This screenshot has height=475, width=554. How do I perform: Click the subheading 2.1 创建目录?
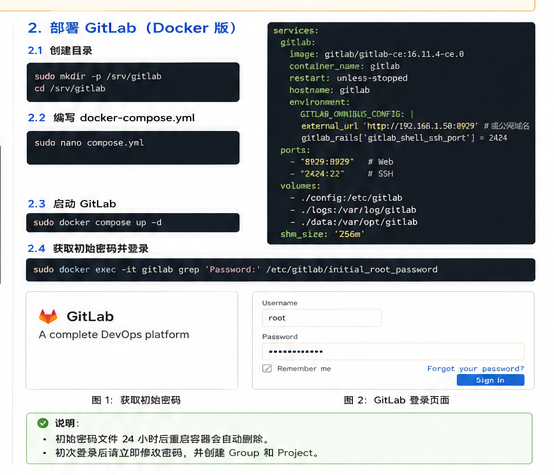[x=60, y=51]
